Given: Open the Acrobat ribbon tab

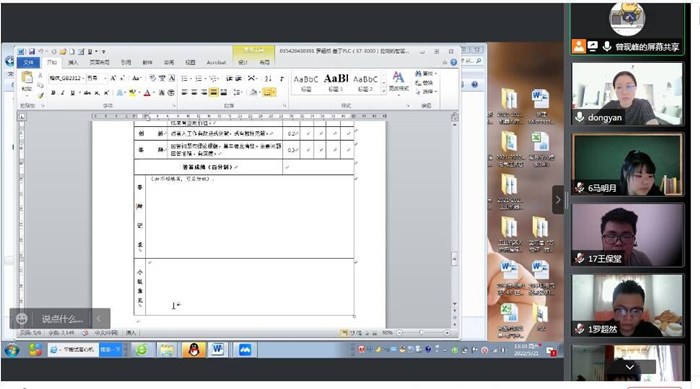Looking at the screenshot, I should coord(217,63).
